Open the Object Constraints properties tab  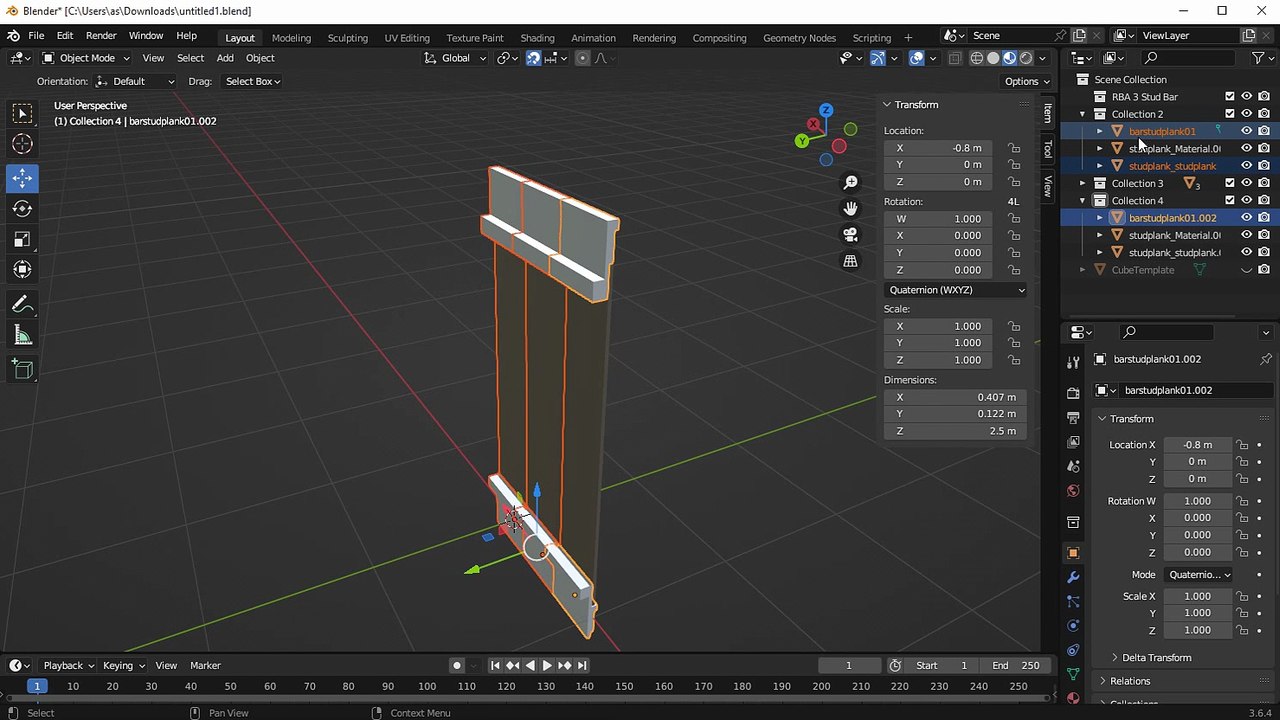(x=1073, y=650)
